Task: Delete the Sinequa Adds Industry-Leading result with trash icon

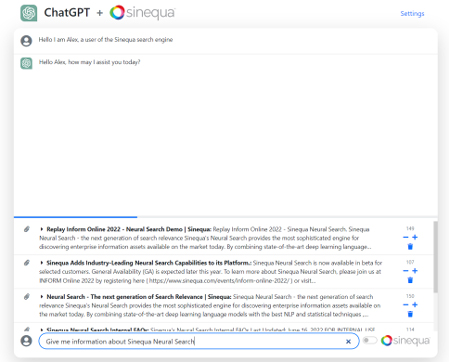Action: [x=410, y=280]
